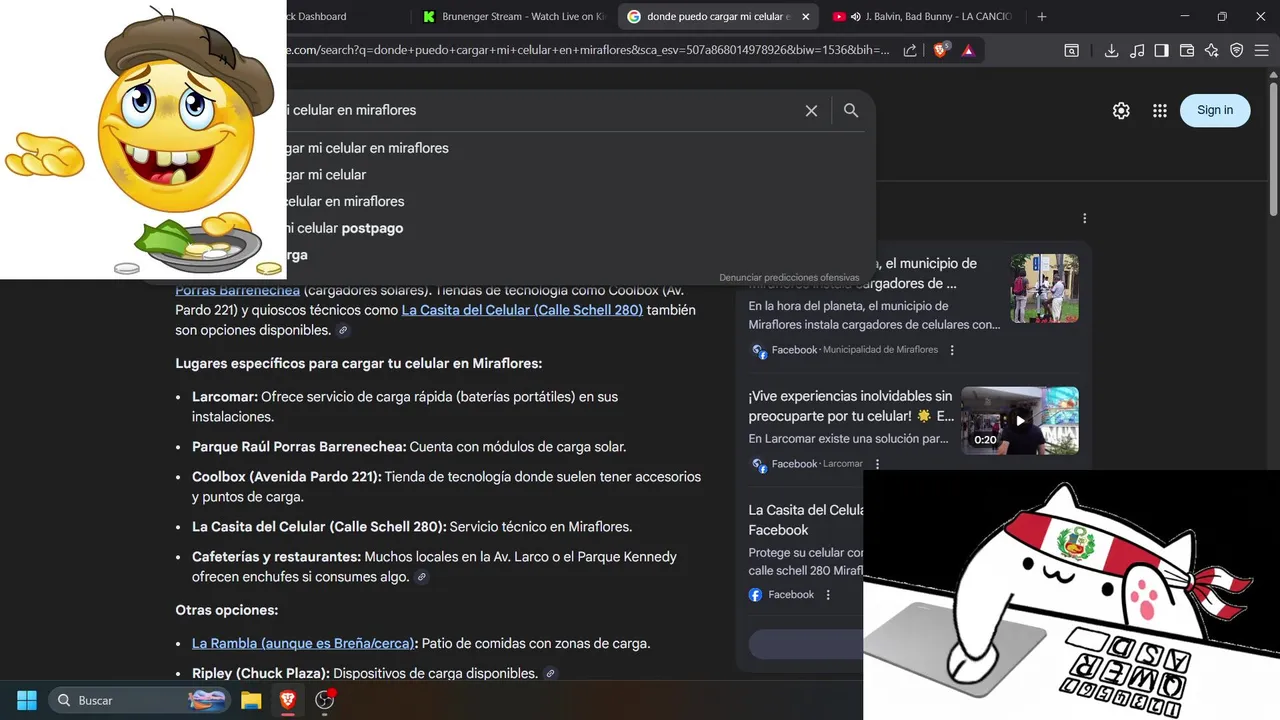Viewport: 1280px width, 720px height.
Task: Open the media playlist music icon
Action: pyautogui.click(x=1136, y=50)
